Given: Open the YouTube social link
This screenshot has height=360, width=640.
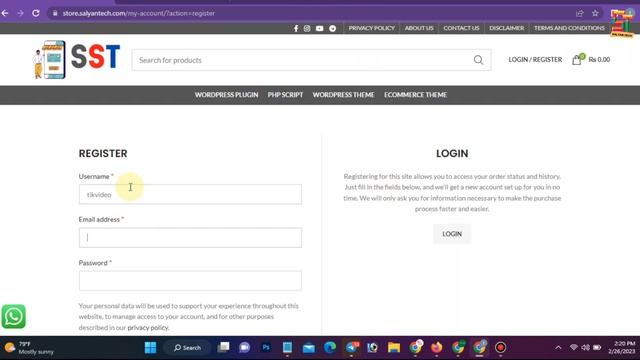Looking at the screenshot, I should [320, 28].
